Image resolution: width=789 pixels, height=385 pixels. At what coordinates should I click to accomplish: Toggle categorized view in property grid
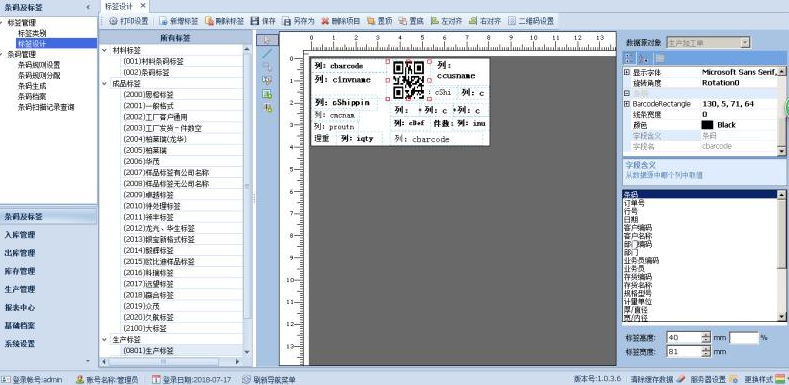(629, 58)
